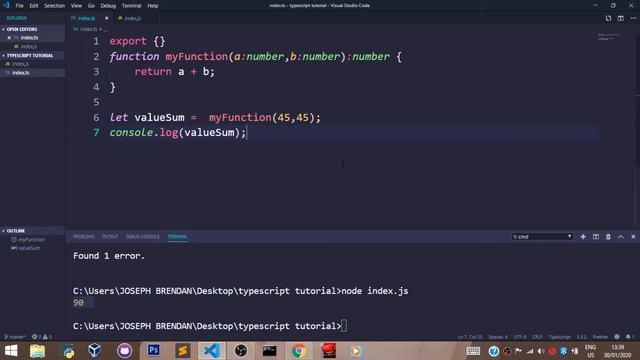The width and height of the screenshot is (640, 360).
Task: Collapse the Open Editors section
Action: [22, 29]
